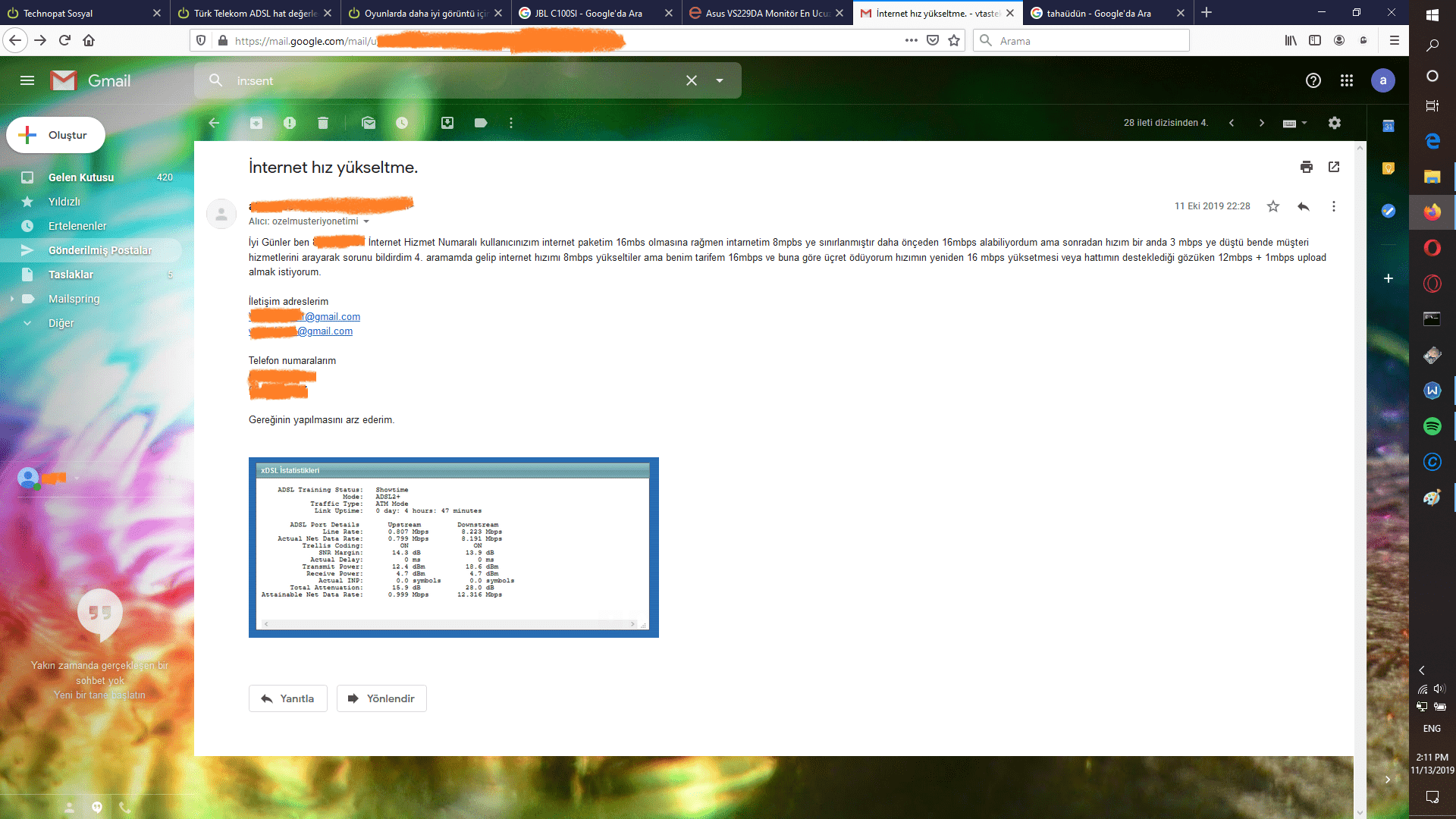
Task: Click the Yönlendir forward button
Action: pos(381,698)
